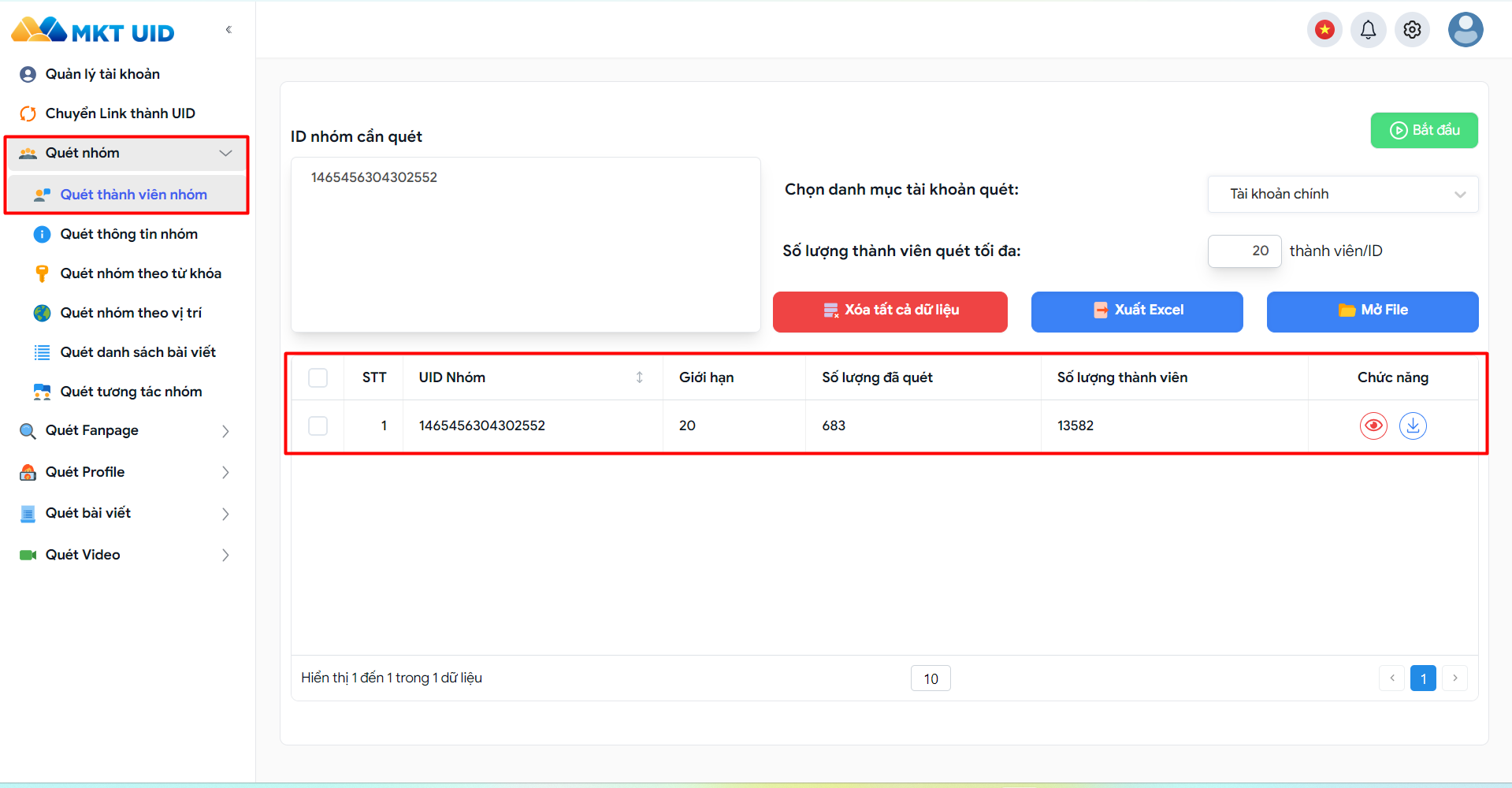The image size is (1512, 788).
Task: Open the Tài khoản chính dropdown
Action: click(1343, 194)
